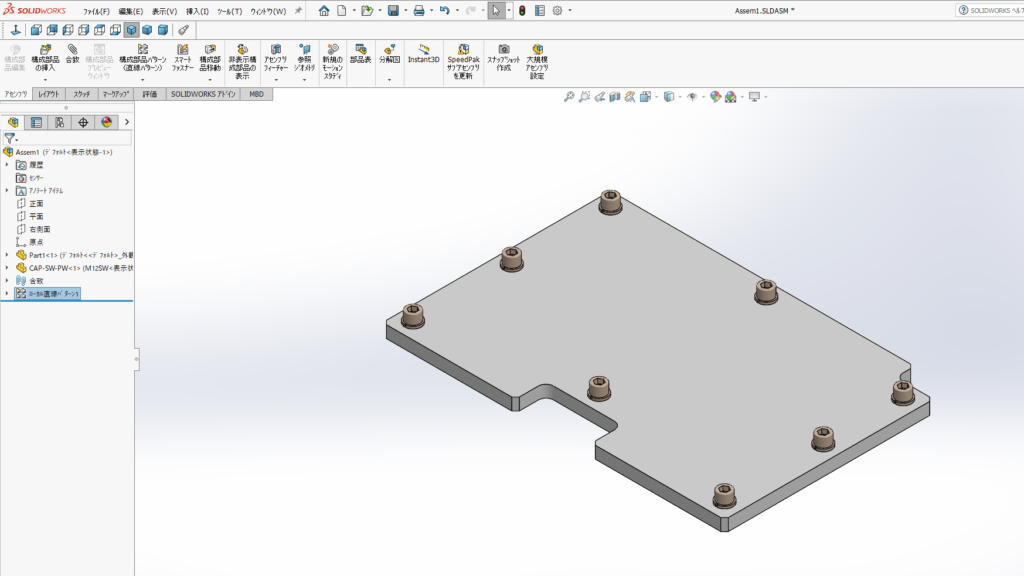Switch to the スケッチ (Sketch) tab
The image size is (1024, 576).
tap(81, 94)
